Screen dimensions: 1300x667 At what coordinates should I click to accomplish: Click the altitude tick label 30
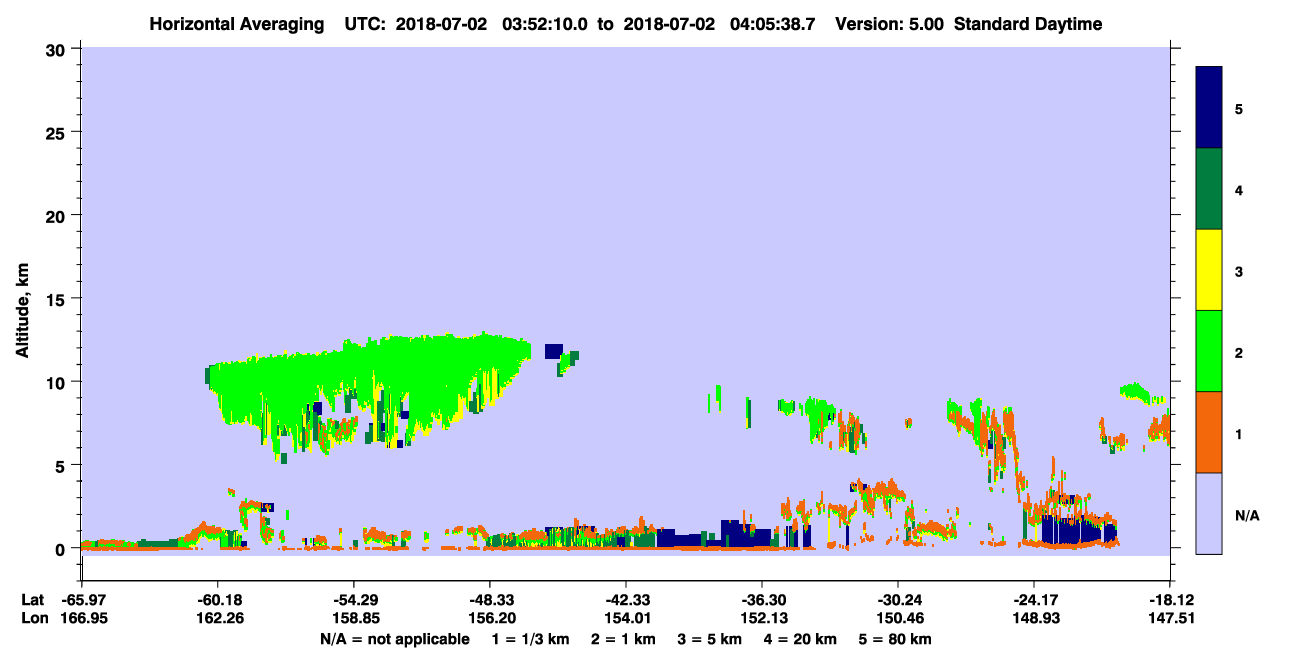pyautogui.click(x=58, y=49)
